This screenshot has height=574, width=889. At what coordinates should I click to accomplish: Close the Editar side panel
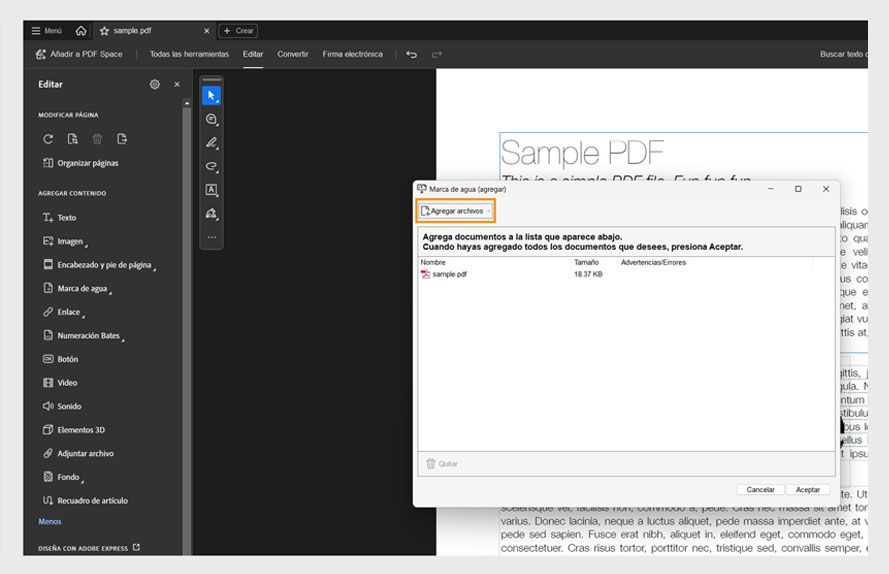pyautogui.click(x=177, y=85)
